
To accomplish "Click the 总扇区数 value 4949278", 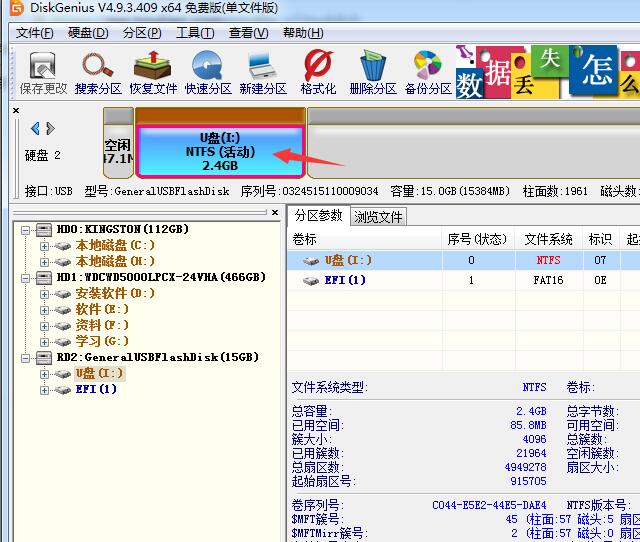I will (x=525, y=467).
